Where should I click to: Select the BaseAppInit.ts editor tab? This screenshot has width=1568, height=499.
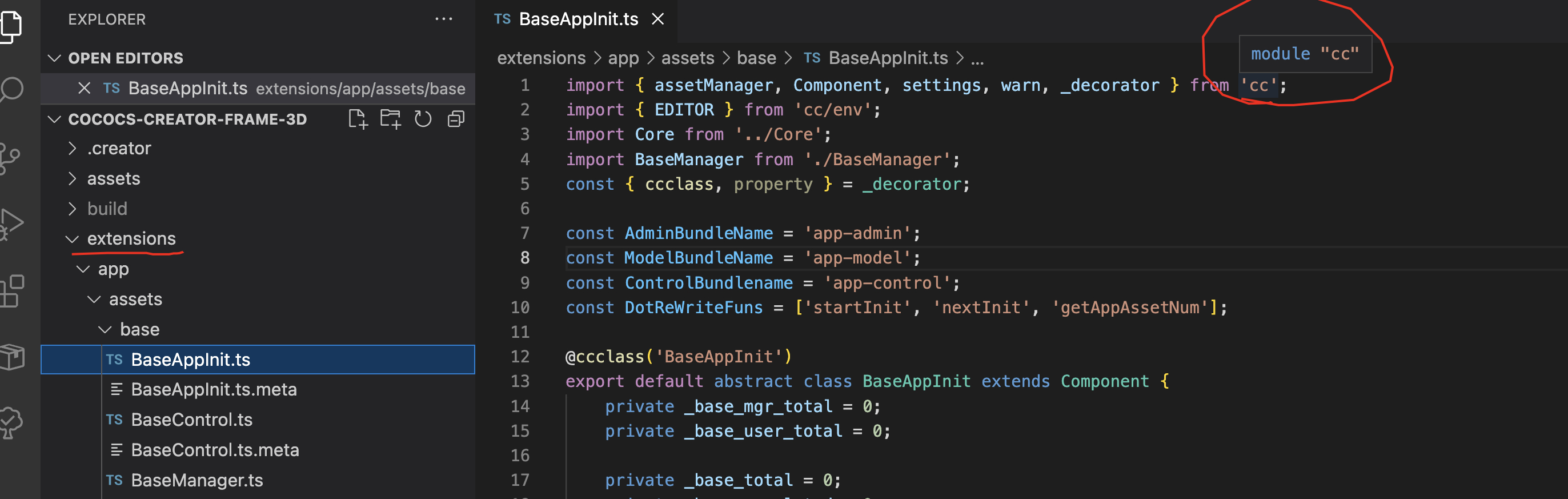pos(577,19)
